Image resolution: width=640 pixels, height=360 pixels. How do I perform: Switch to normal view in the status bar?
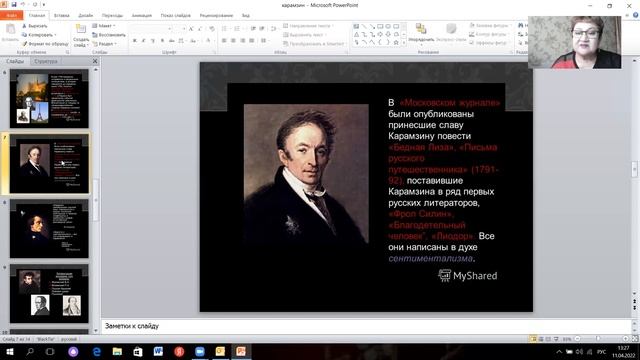point(533,339)
